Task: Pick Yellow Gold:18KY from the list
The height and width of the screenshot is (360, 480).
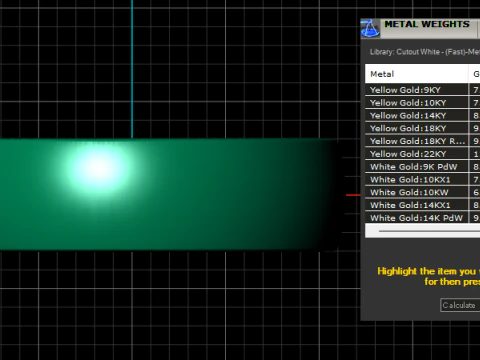Action: click(x=423, y=128)
